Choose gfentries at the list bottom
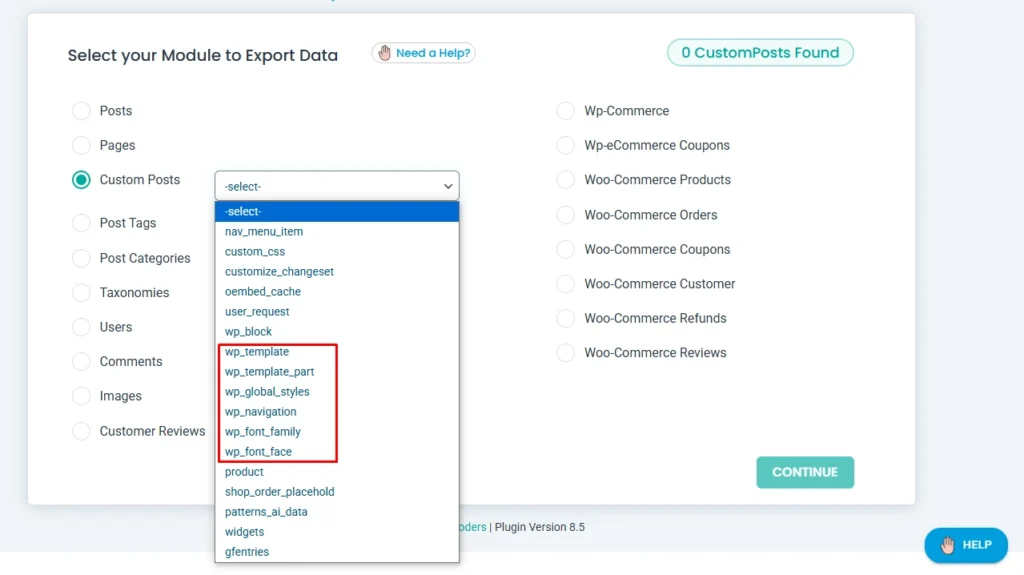Image resolution: width=1024 pixels, height=575 pixels. pos(247,552)
